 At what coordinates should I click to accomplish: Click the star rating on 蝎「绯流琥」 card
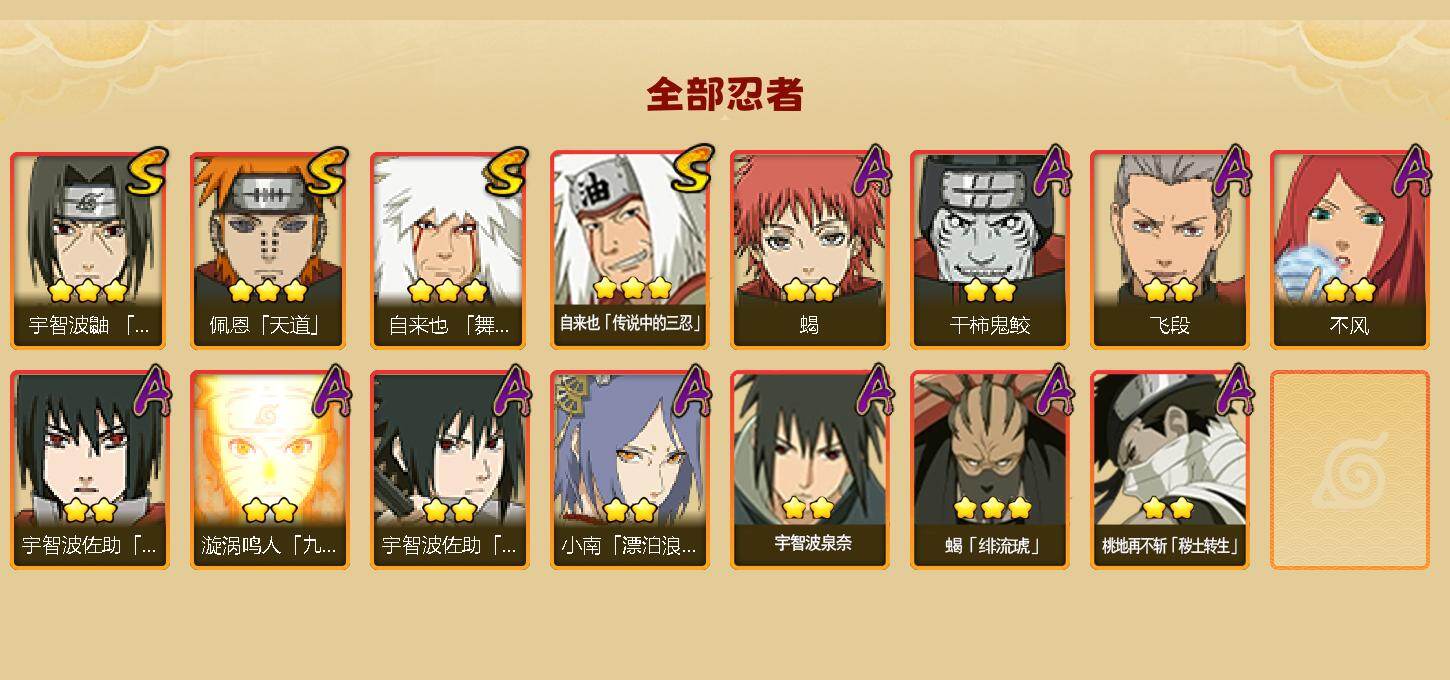(x=992, y=509)
